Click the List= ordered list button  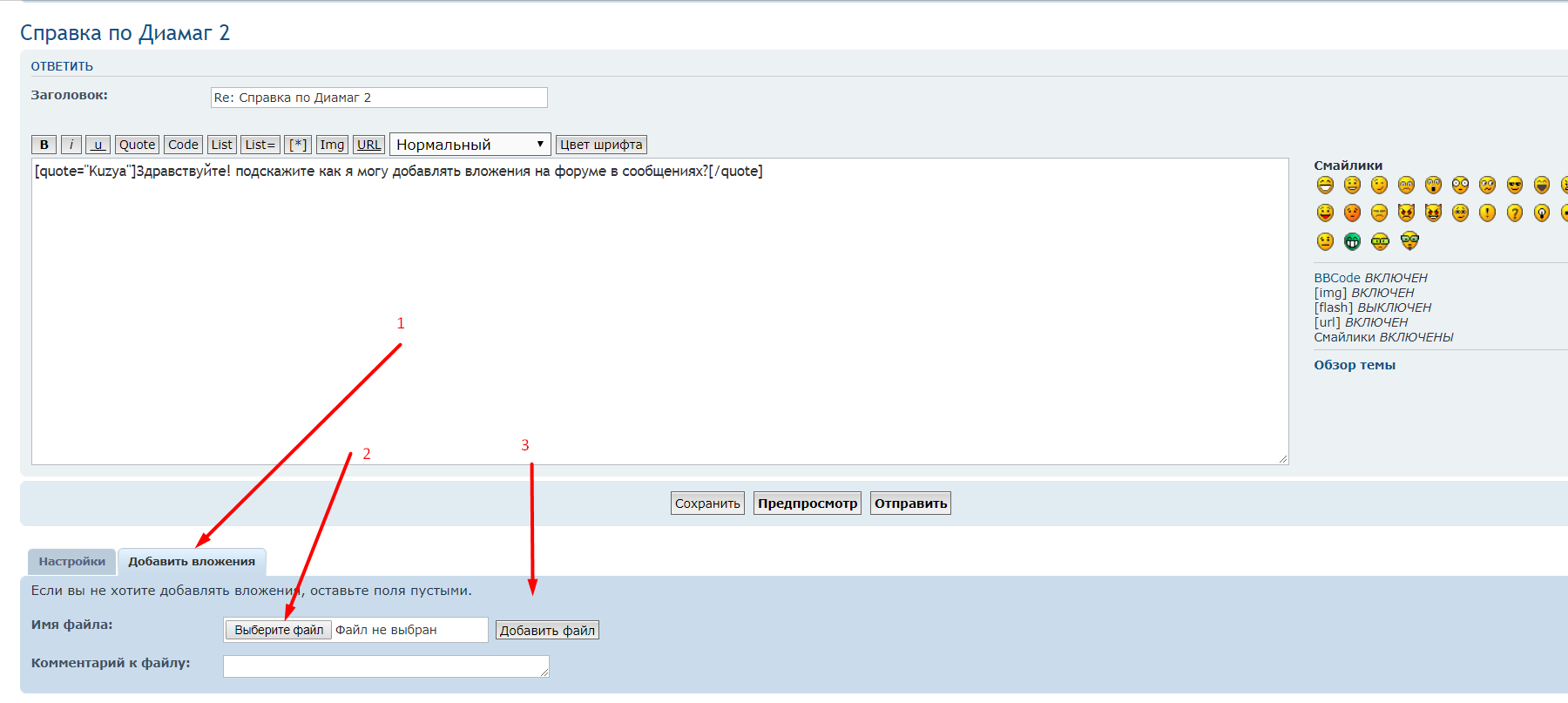coord(260,145)
